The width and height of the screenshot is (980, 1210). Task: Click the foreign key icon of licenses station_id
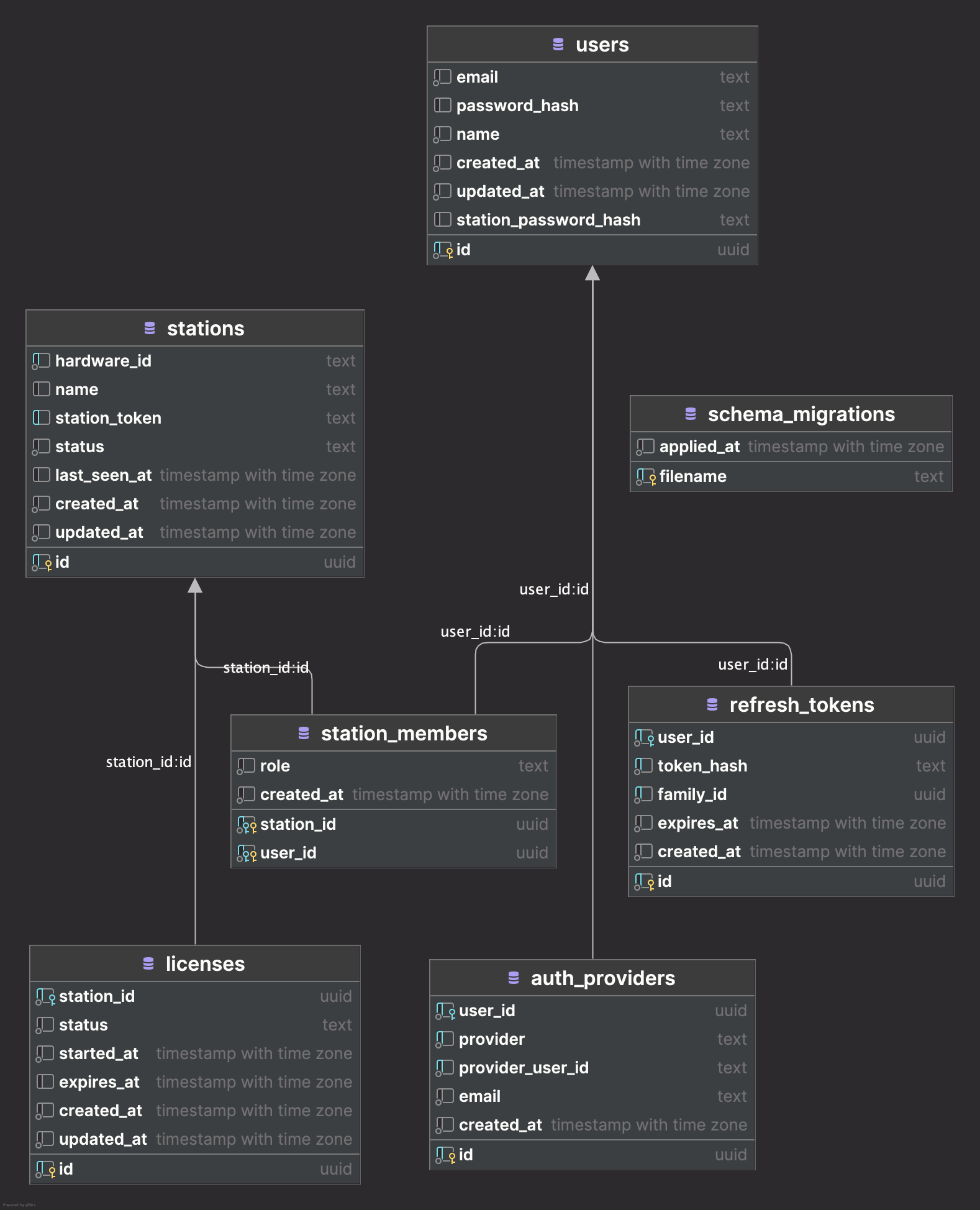point(46,997)
